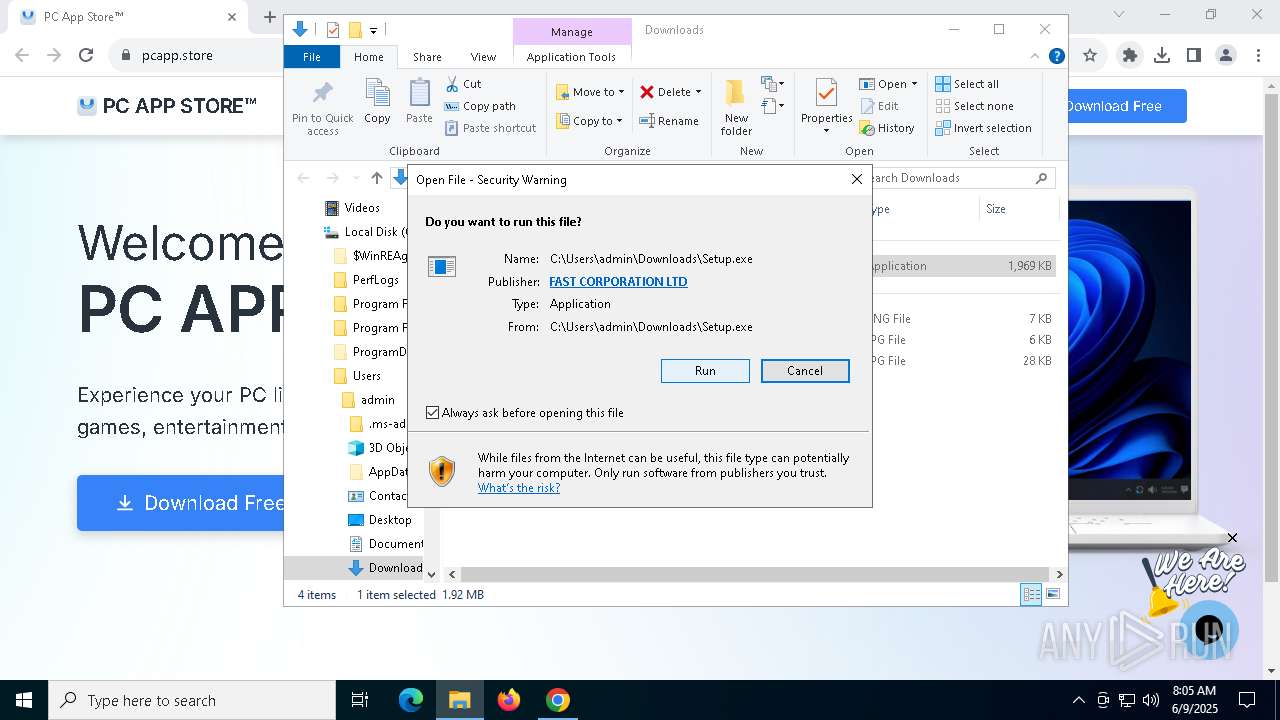Click the Up arrow in Explorer navigation
Viewport: 1280px width, 720px height.
coord(376,178)
